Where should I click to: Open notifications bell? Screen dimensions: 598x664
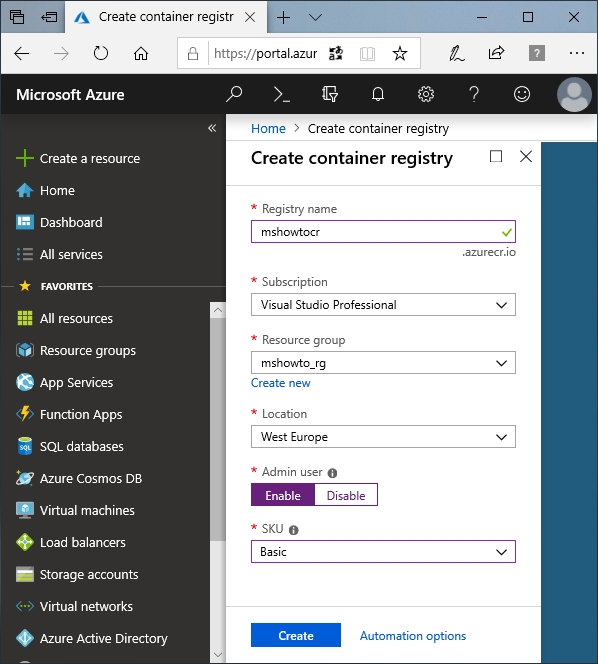coord(378,94)
